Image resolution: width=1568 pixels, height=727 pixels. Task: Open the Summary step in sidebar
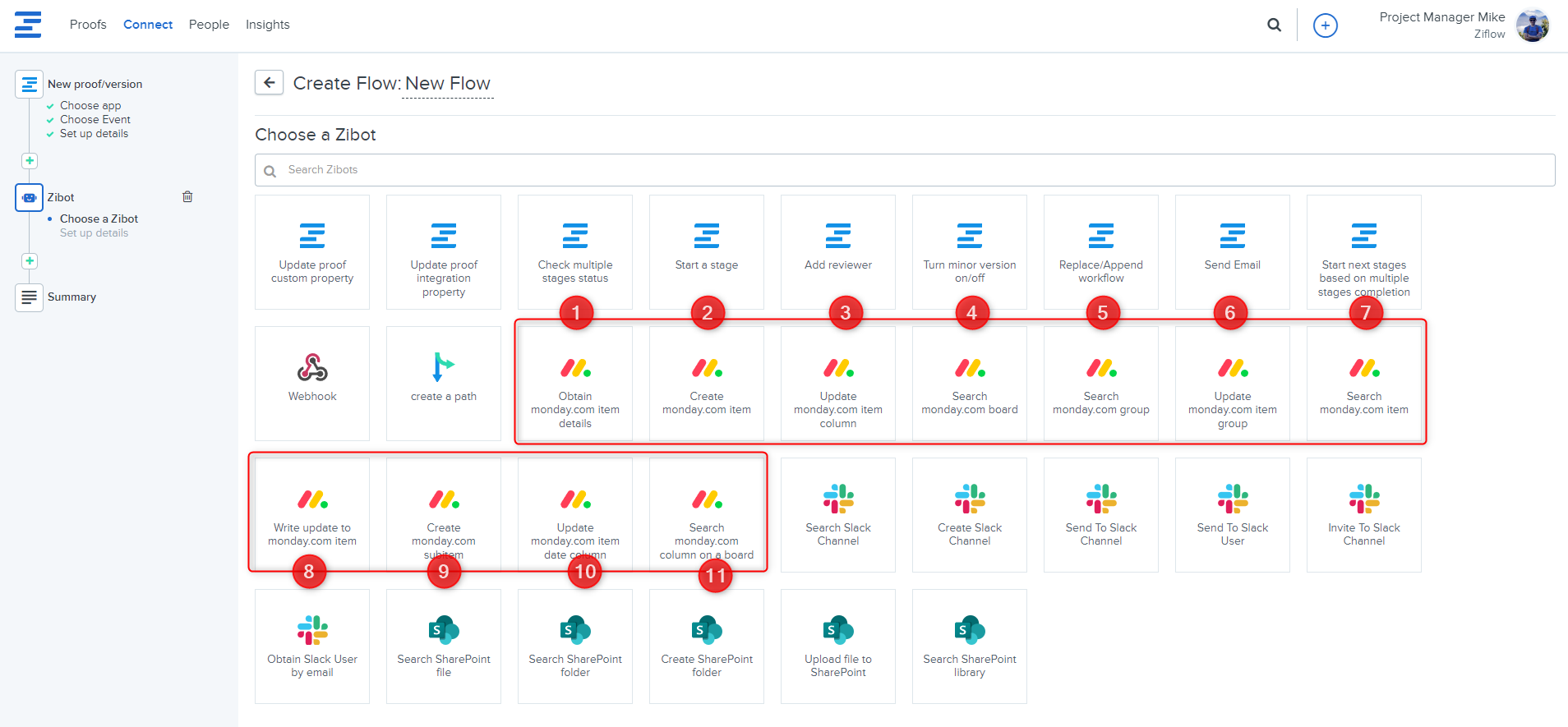tap(71, 297)
